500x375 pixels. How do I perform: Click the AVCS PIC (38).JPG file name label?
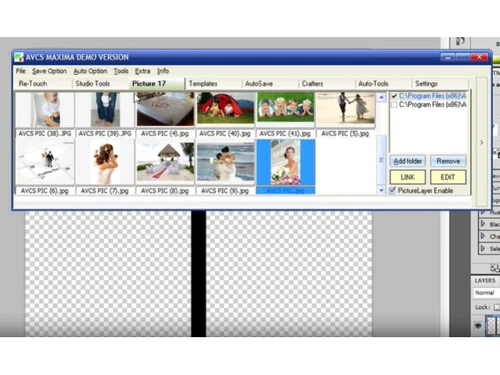pos(45,134)
